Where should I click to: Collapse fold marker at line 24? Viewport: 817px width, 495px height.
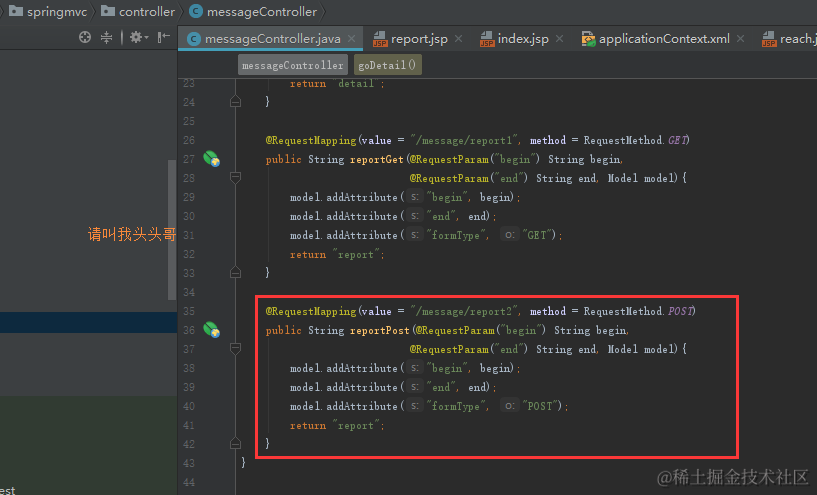236,102
